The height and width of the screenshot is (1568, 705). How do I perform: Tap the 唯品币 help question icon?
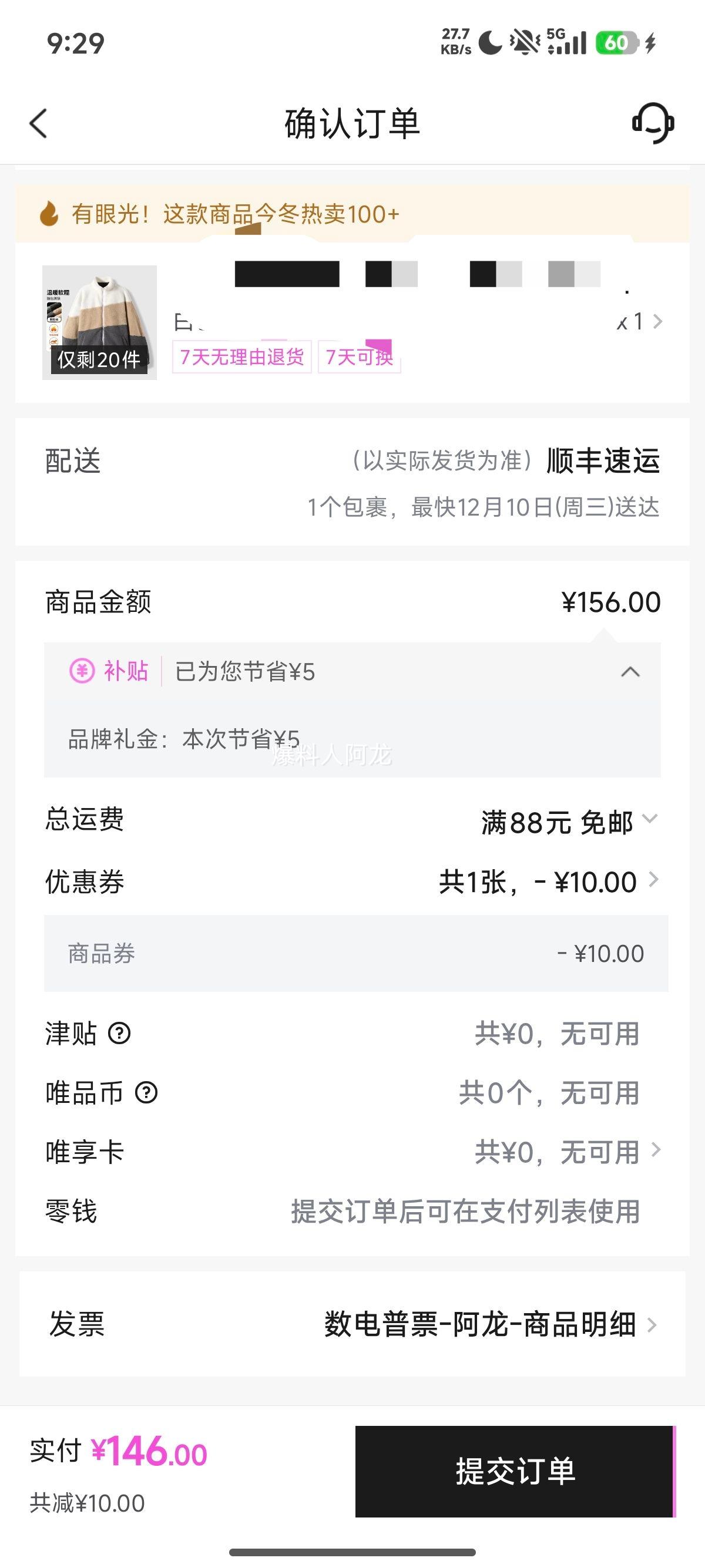point(146,1093)
